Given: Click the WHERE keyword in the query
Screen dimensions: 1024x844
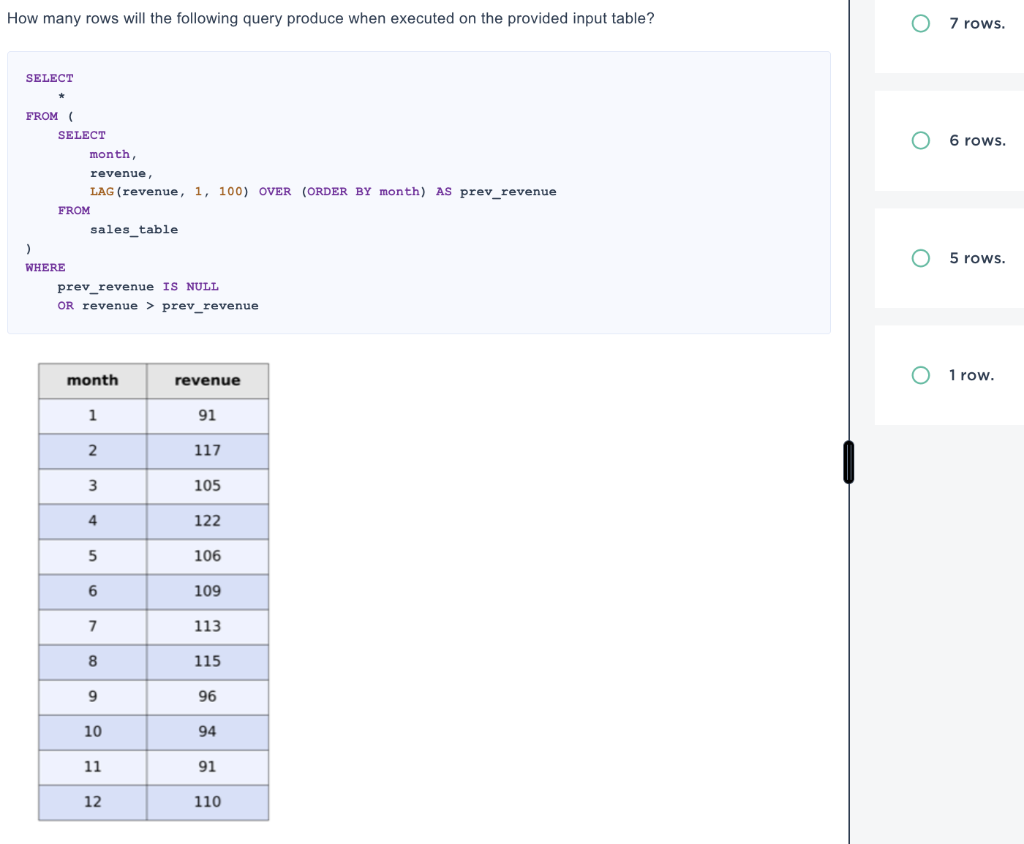Looking at the screenshot, I should (x=46, y=268).
